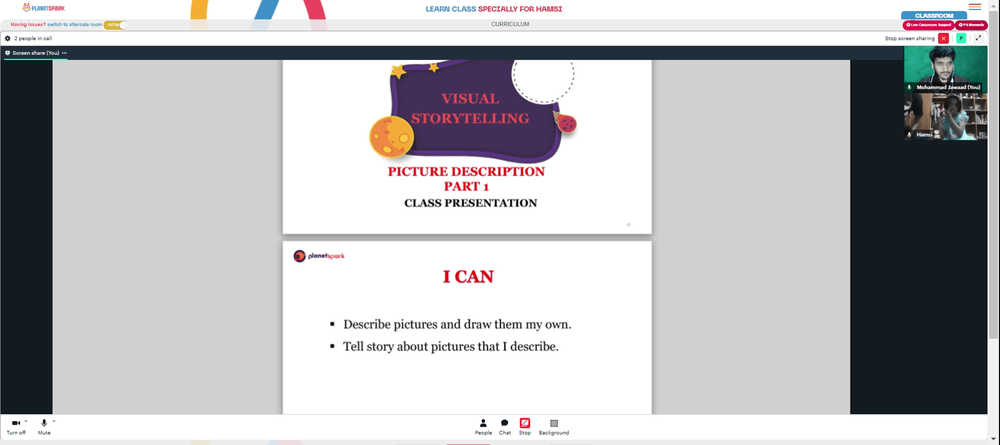Click the Having issues? text
The height and width of the screenshot is (445, 1000).
tap(28, 25)
